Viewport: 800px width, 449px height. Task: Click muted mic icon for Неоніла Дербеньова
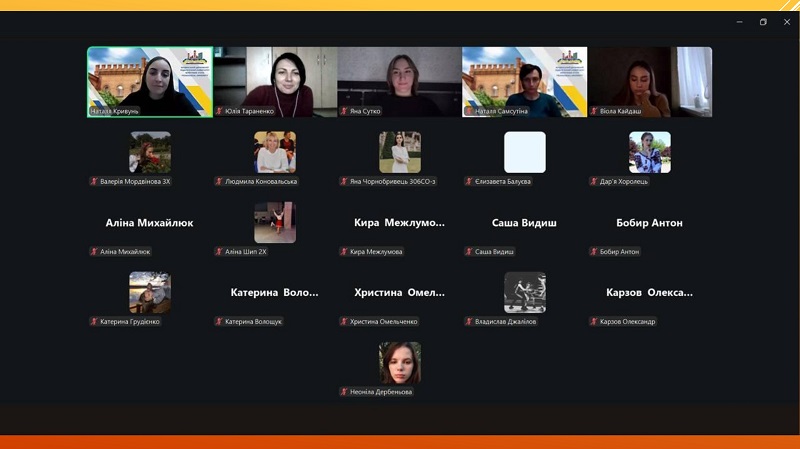coord(345,391)
